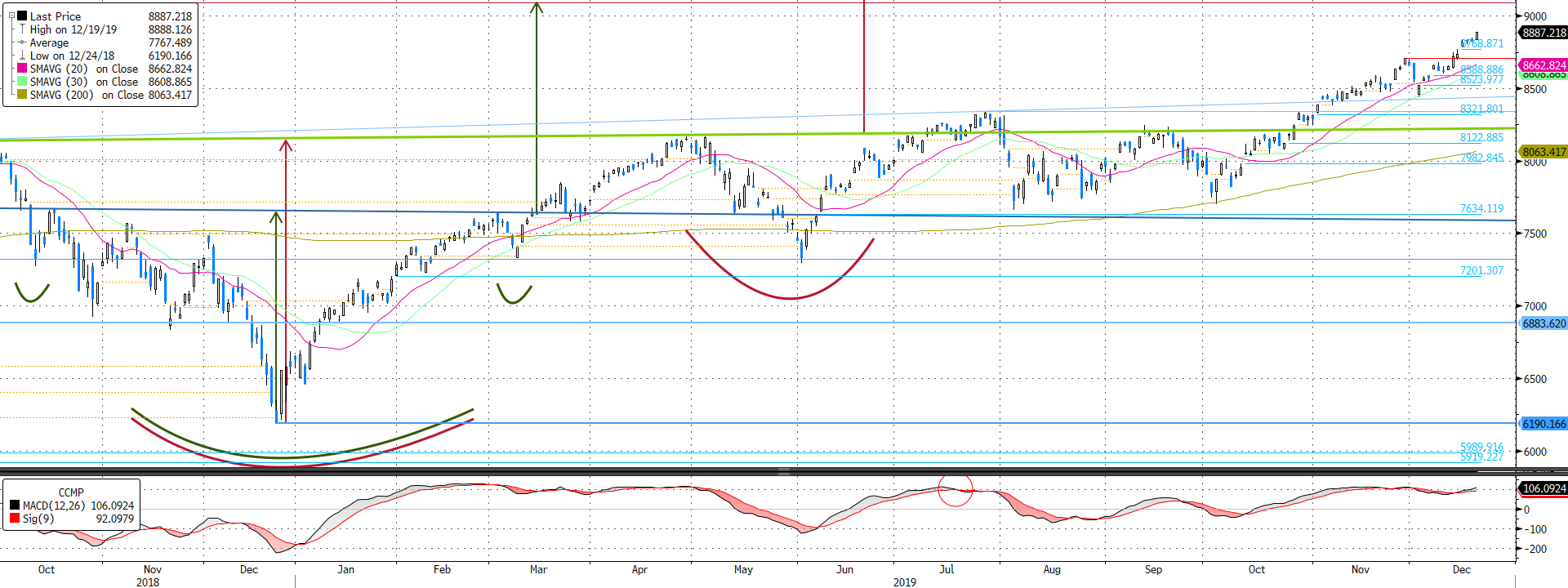Viewport: 1568px width, 588px height.
Task: Click the 8887.218 last price axis tag
Action: point(1543,33)
